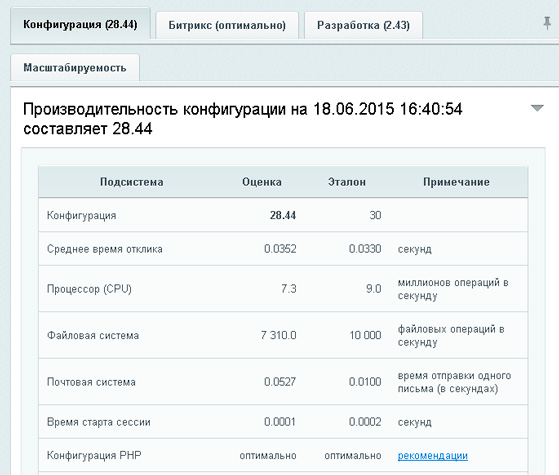
Task: Select the Почтовая система row label
Action: (91, 382)
